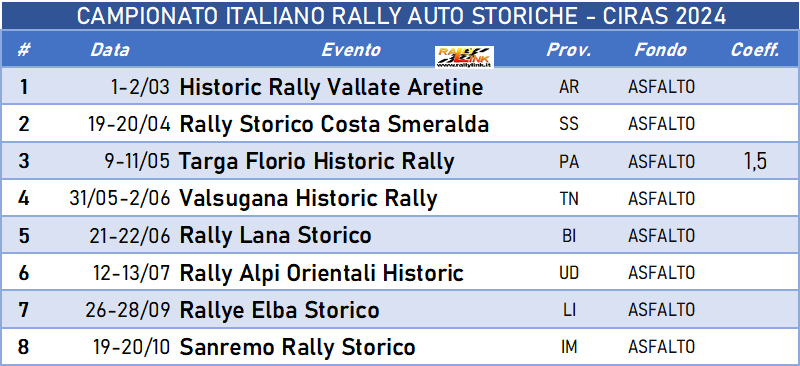Select Targa Florio Historic Rally row
Image resolution: width=800 pixels, height=366 pixels.
click(400, 161)
